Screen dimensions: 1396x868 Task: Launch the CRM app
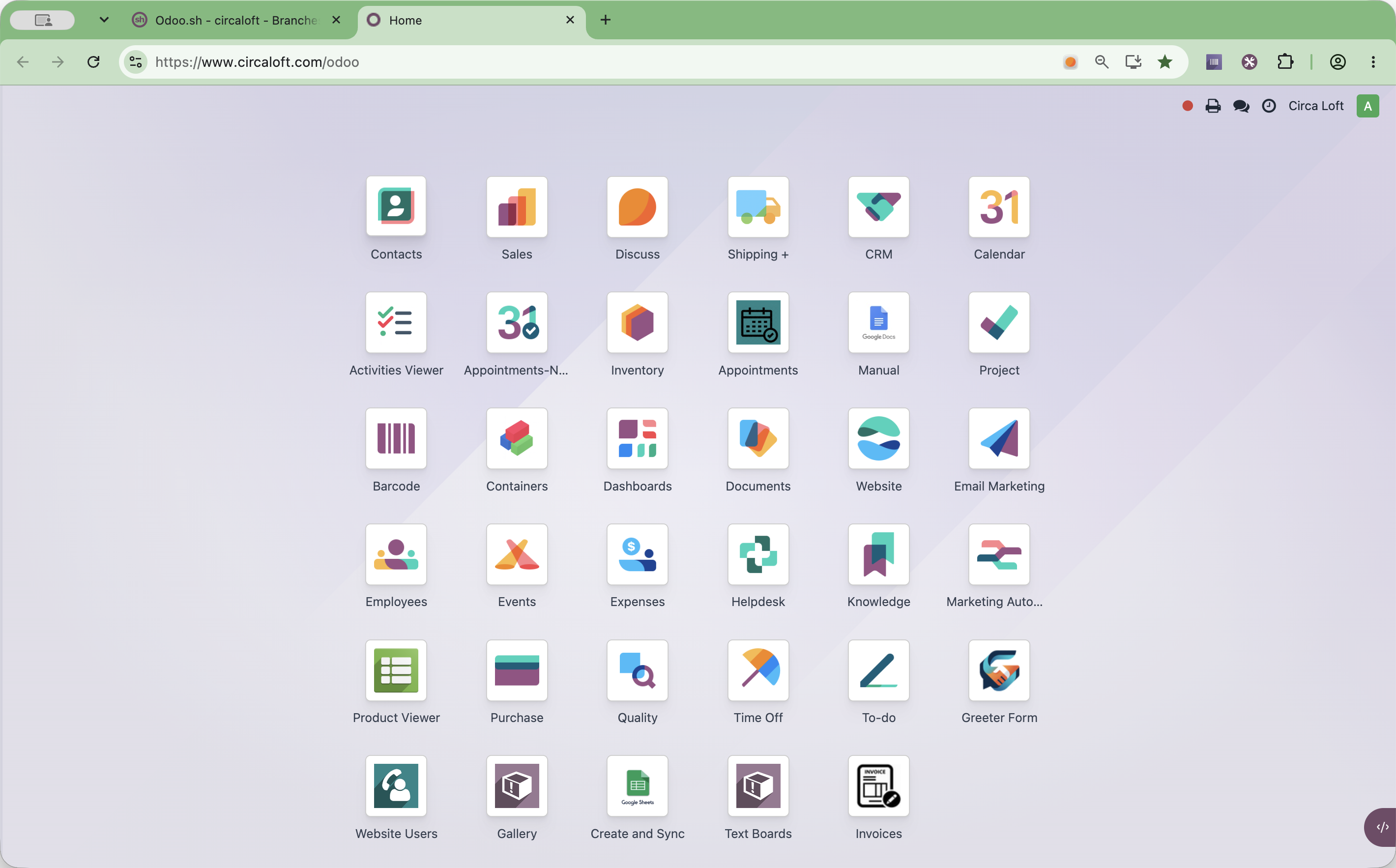[878, 206]
